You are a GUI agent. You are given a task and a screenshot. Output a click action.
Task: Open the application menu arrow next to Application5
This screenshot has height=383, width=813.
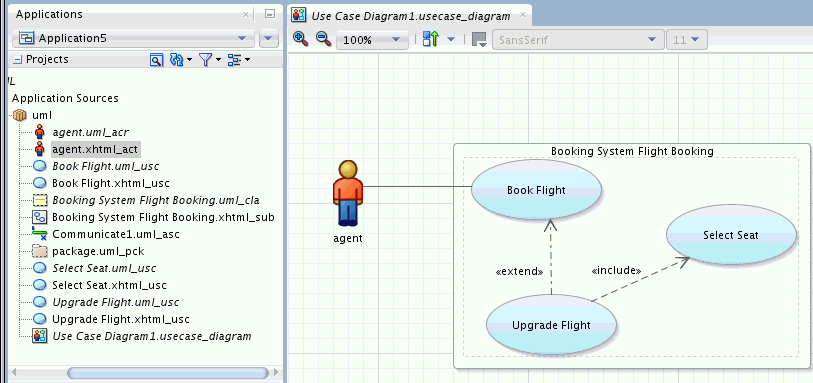(x=268, y=38)
